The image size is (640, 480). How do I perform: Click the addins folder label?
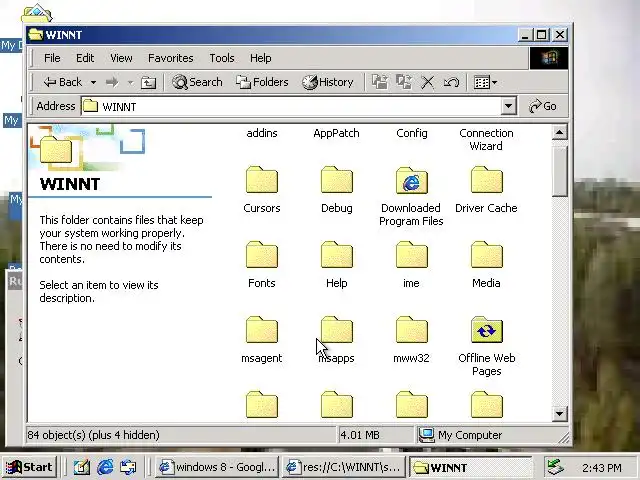click(262, 133)
